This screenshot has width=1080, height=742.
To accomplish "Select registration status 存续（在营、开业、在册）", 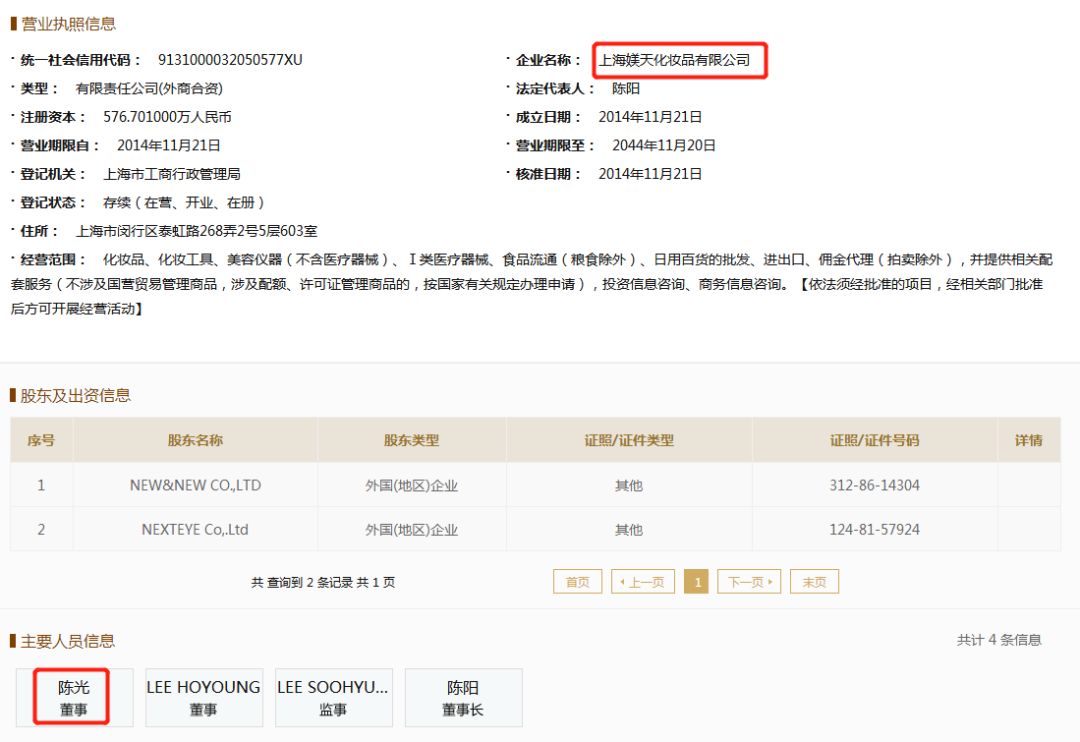I will 184,203.
